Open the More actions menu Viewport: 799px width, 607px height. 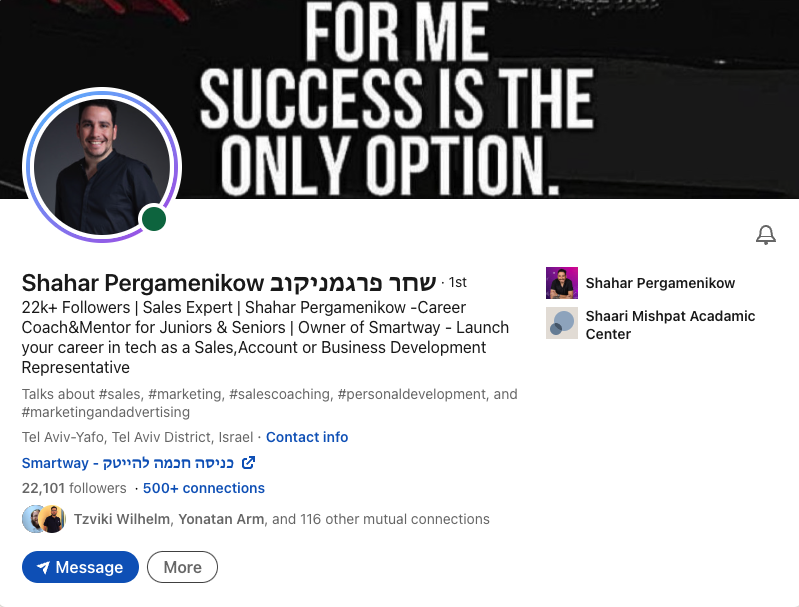182,567
